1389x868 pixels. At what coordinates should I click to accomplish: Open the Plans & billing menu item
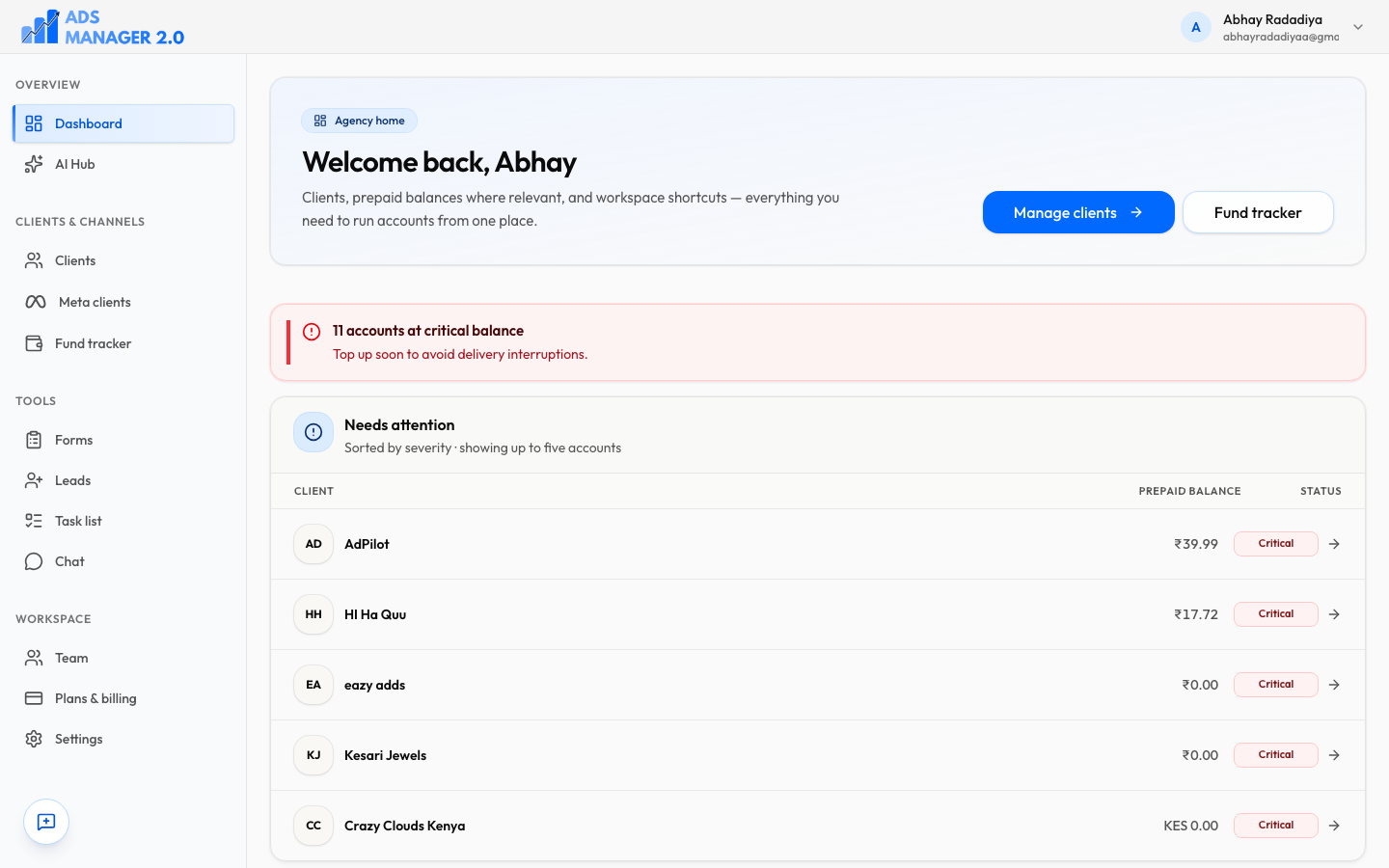point(123,698)
